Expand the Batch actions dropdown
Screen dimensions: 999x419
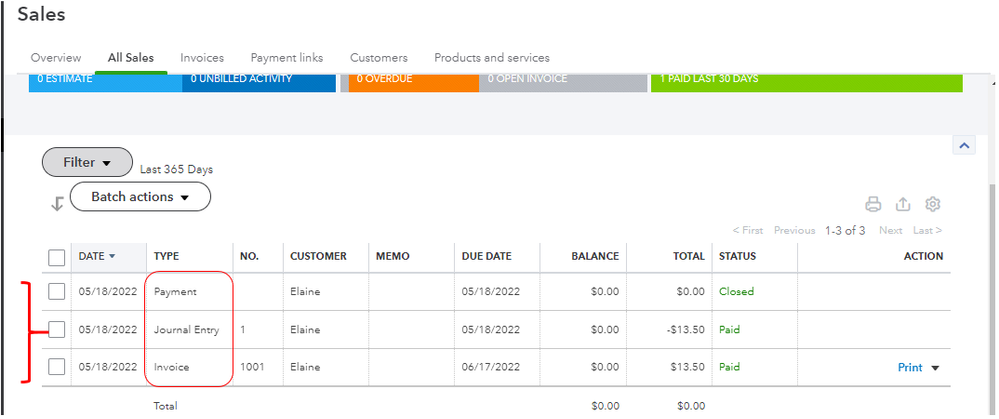point(140,197)
